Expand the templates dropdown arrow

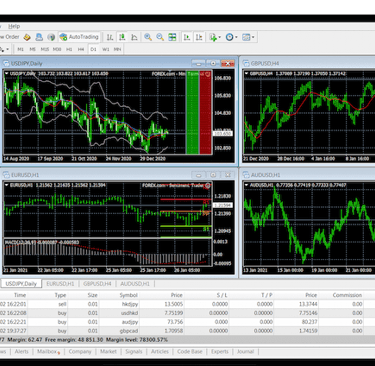[x=253, y=37]
